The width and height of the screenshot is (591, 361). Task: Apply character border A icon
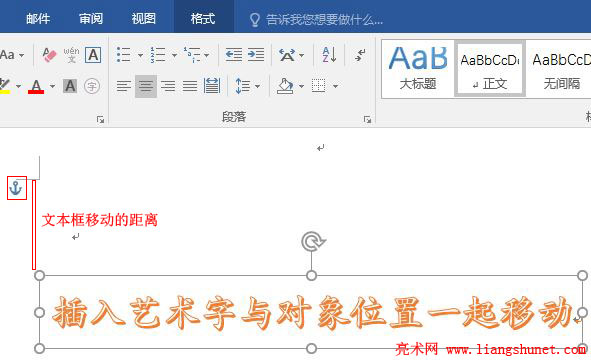coord(93,55)
